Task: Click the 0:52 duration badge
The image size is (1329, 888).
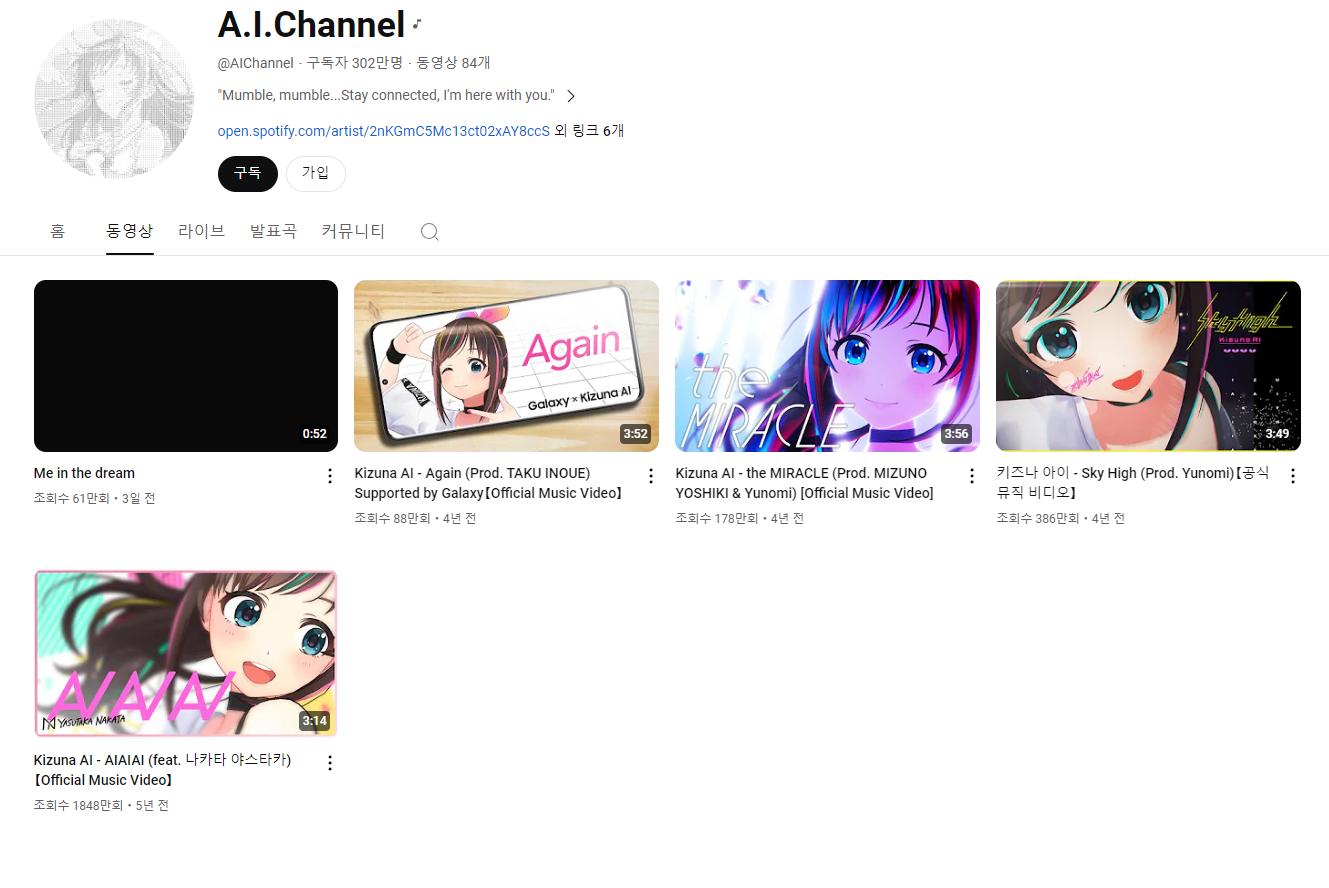Action: pos(315,434)
